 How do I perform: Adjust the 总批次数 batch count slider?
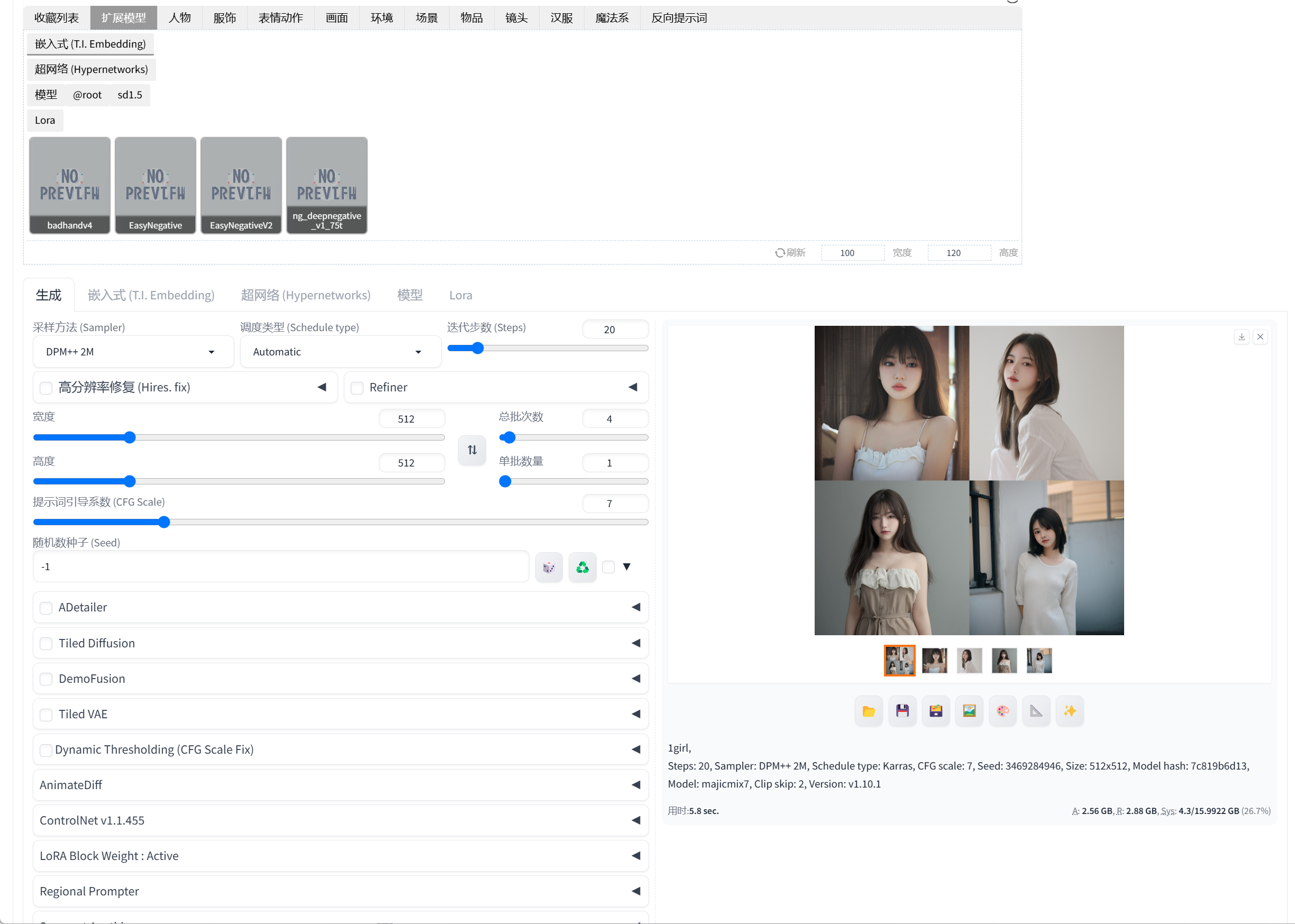coord(573,437)
